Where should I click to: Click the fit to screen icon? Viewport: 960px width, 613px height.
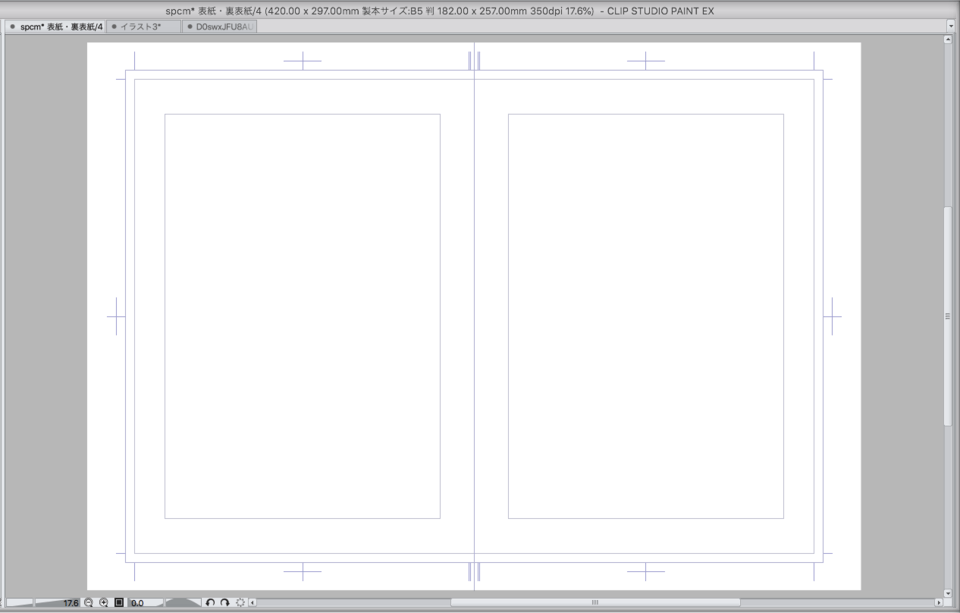click(119, 603)
